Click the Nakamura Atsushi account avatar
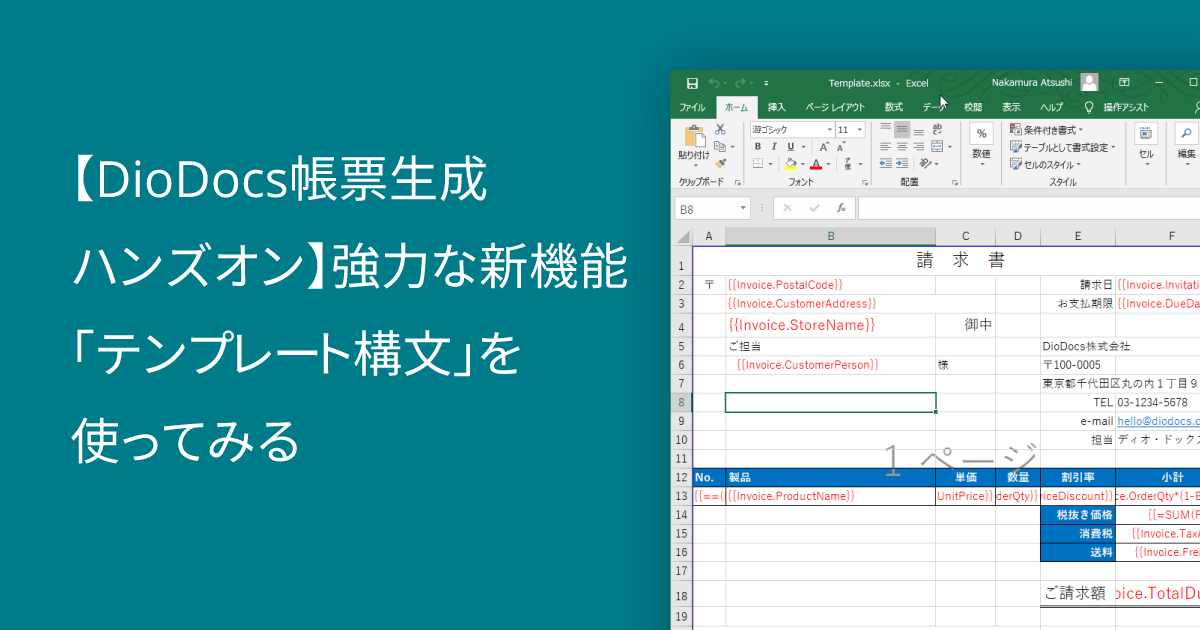 click(1090, 83)
